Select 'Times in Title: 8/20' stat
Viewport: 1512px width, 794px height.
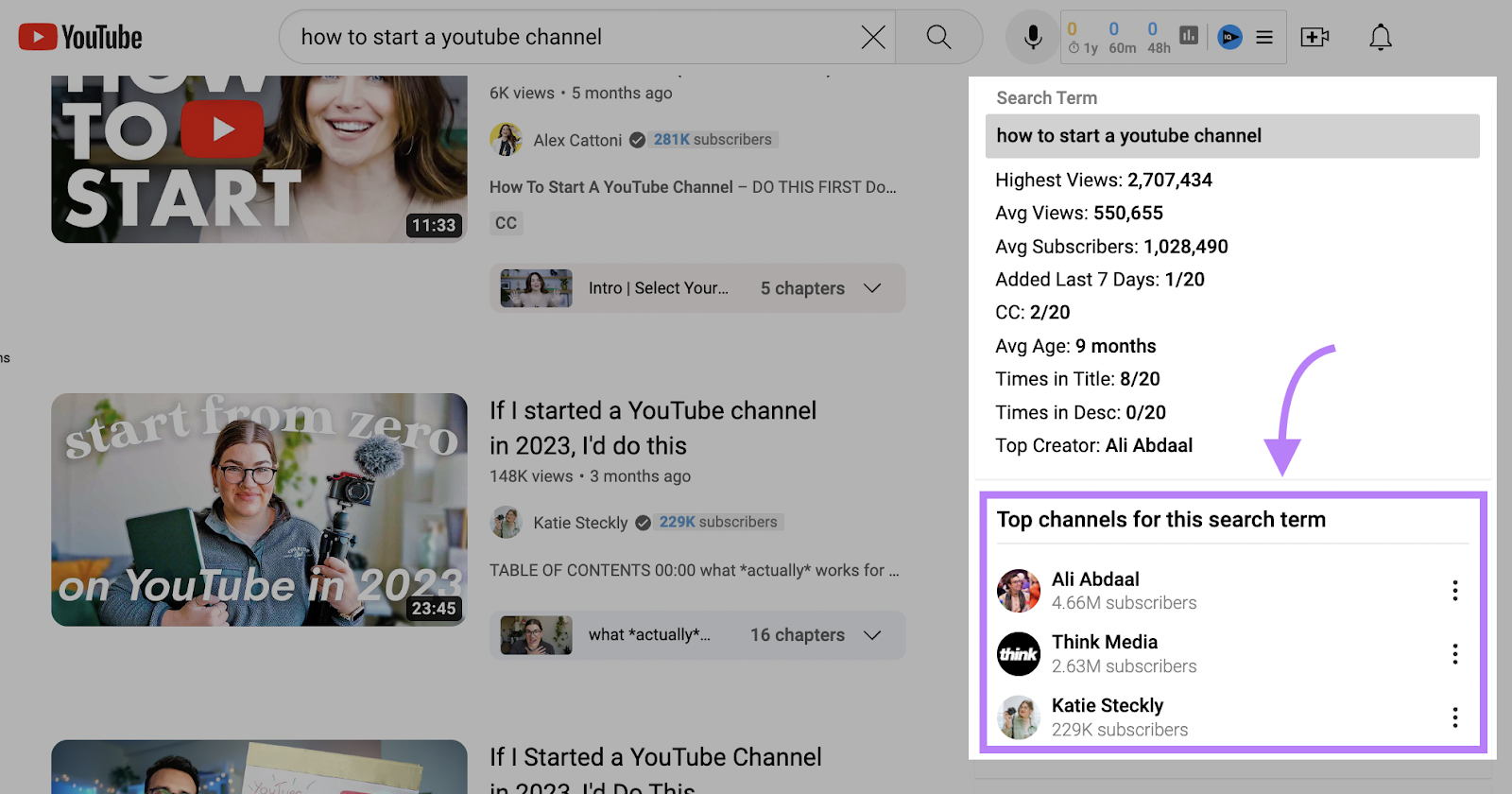click(x=1077, y=379)
